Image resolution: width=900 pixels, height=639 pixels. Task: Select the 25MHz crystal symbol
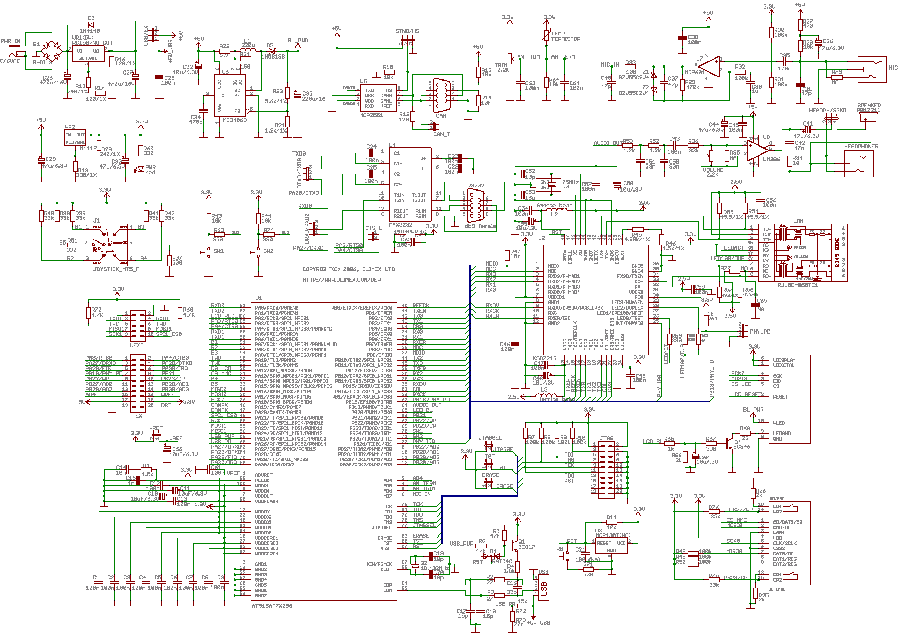click(x=551, y=184)
